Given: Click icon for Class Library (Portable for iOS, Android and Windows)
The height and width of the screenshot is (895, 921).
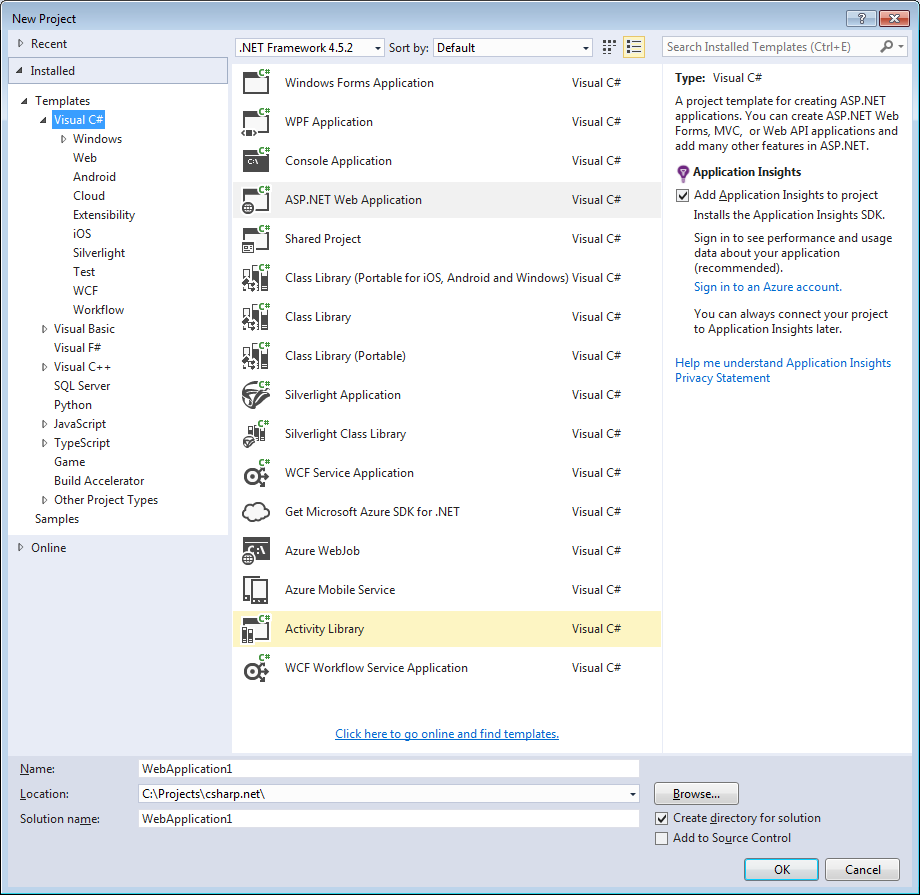Looking at the screenshot, I should [256, 278].
